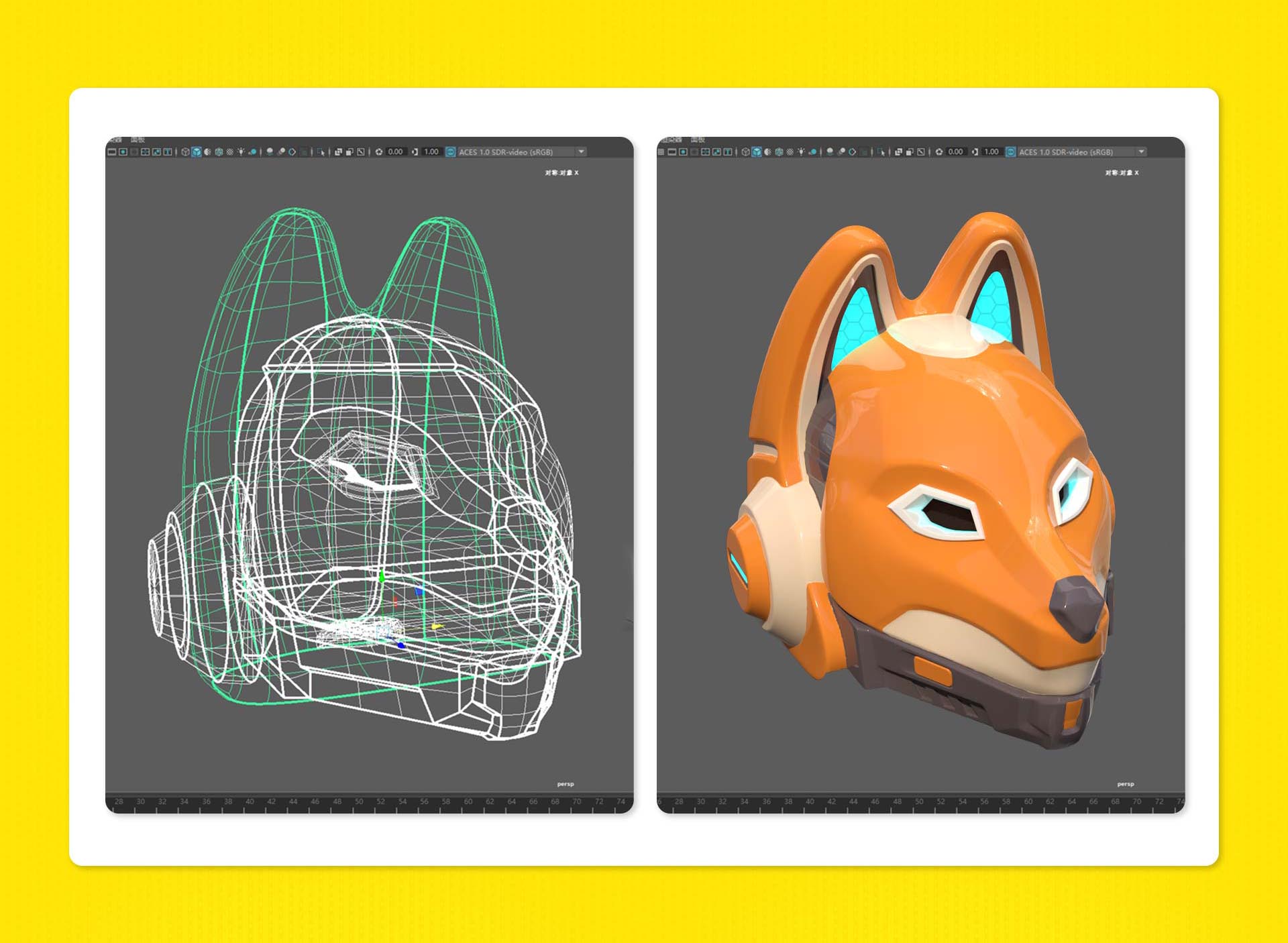The image size is (1288, 943).
Task: Toggle anti-aliasing icon in left viewport
Action: click(292, 152)
